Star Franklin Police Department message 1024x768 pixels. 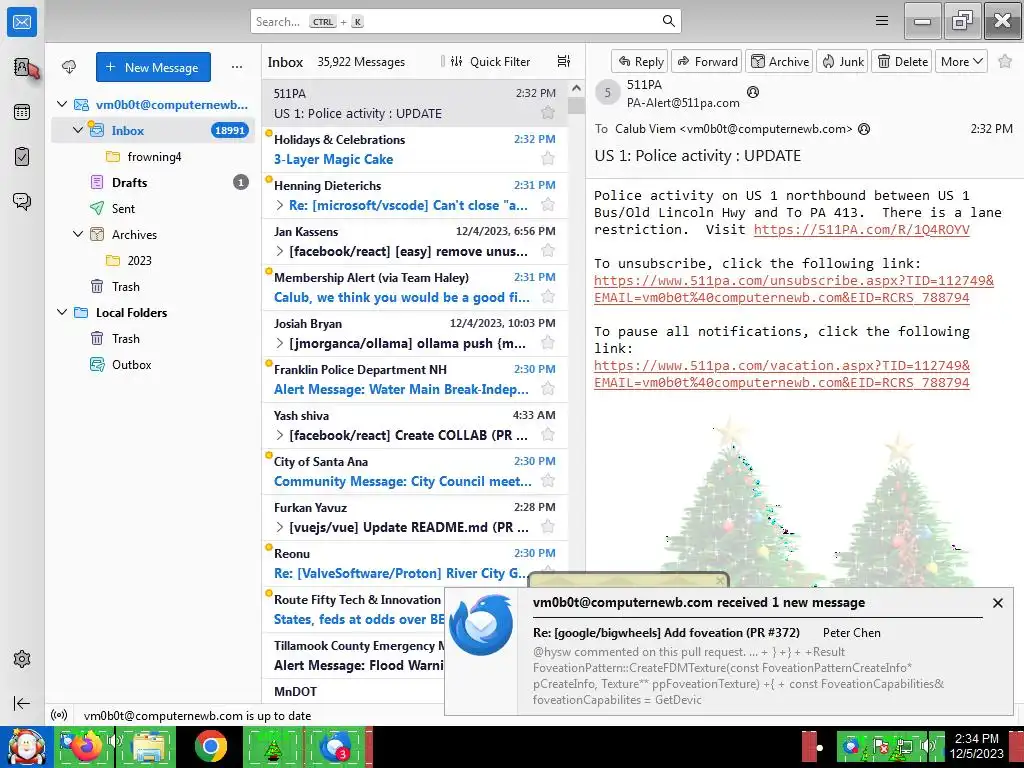[548, 389]
